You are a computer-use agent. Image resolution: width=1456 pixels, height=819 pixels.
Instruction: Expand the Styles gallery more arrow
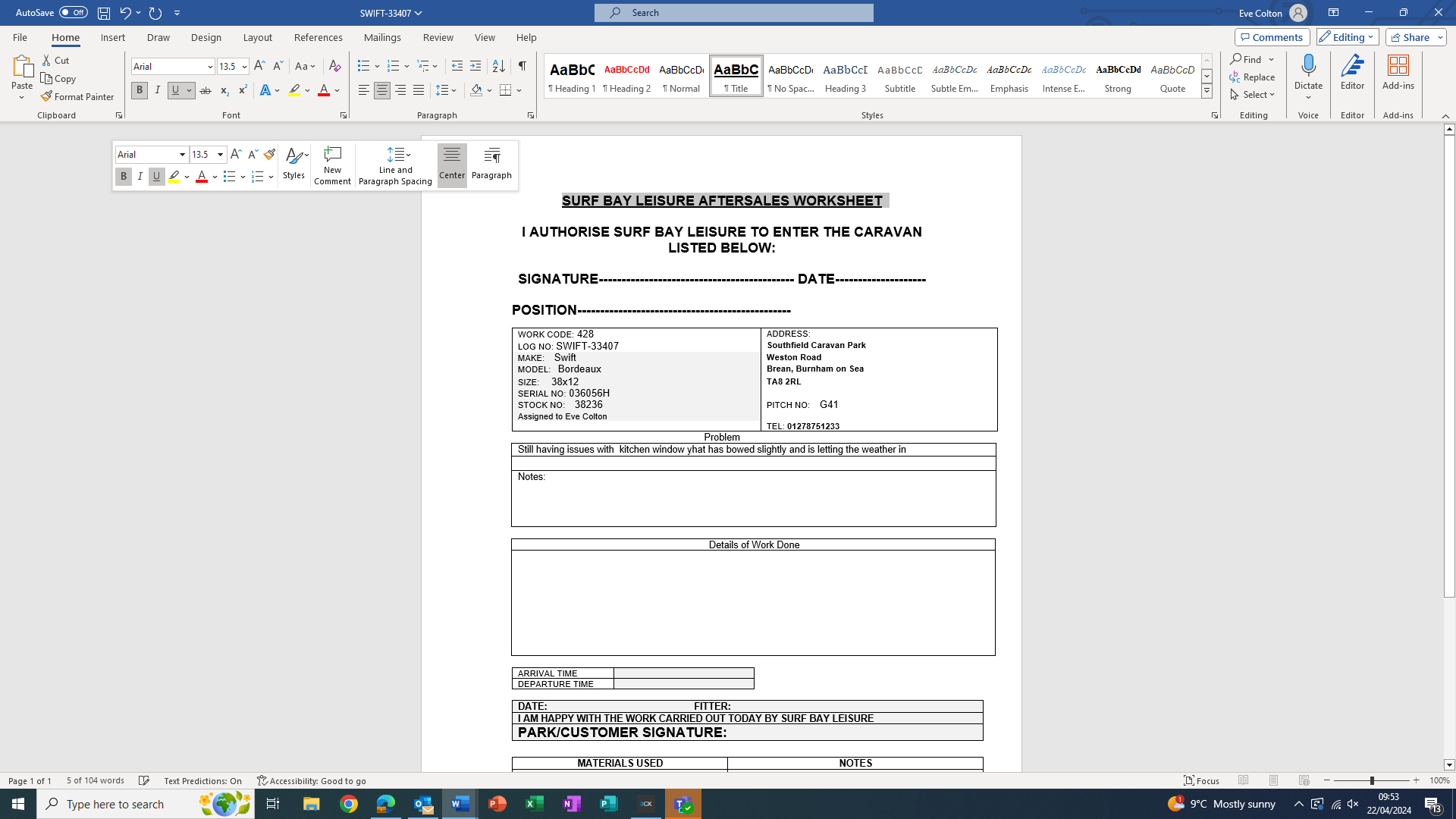tap(1207, 91)
